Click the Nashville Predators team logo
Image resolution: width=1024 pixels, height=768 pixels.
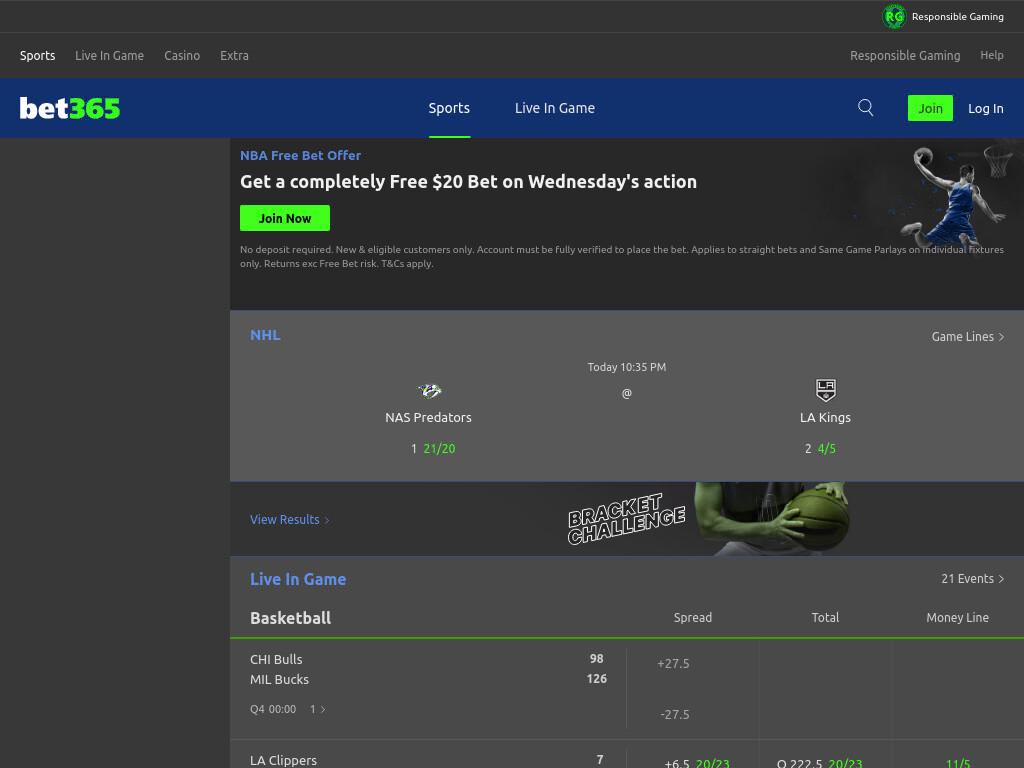point(429,391)
